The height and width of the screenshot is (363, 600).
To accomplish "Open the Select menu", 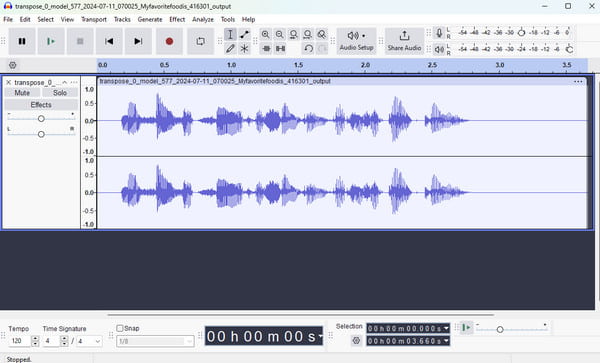I will (46, 19).
